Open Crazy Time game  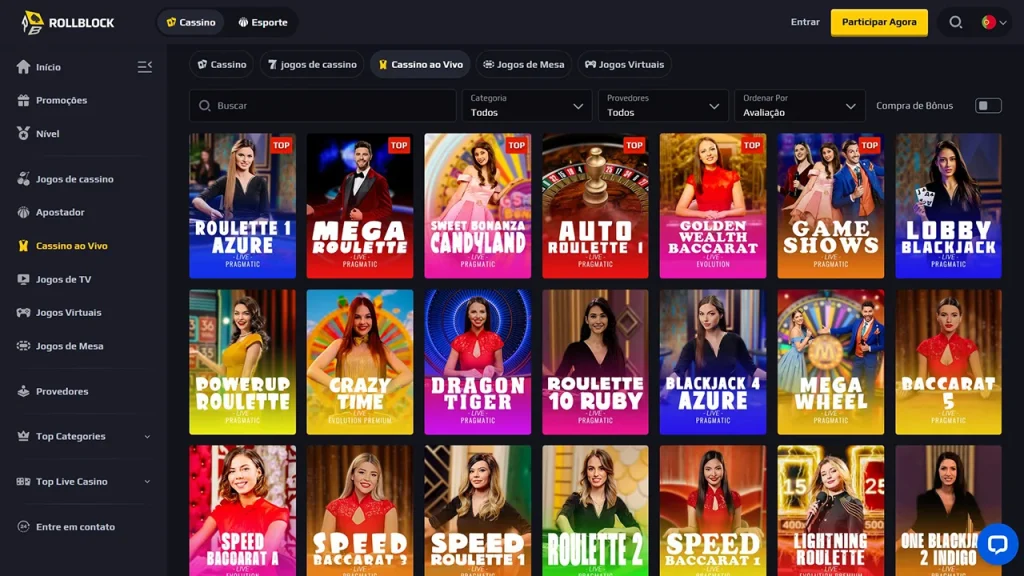coord(360,362)
